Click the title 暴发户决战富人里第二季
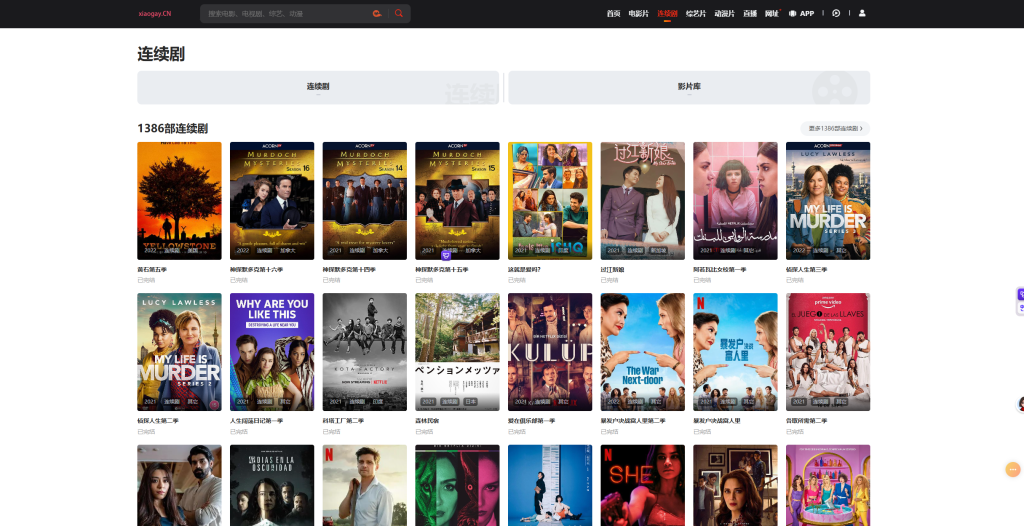 [633, 421]
